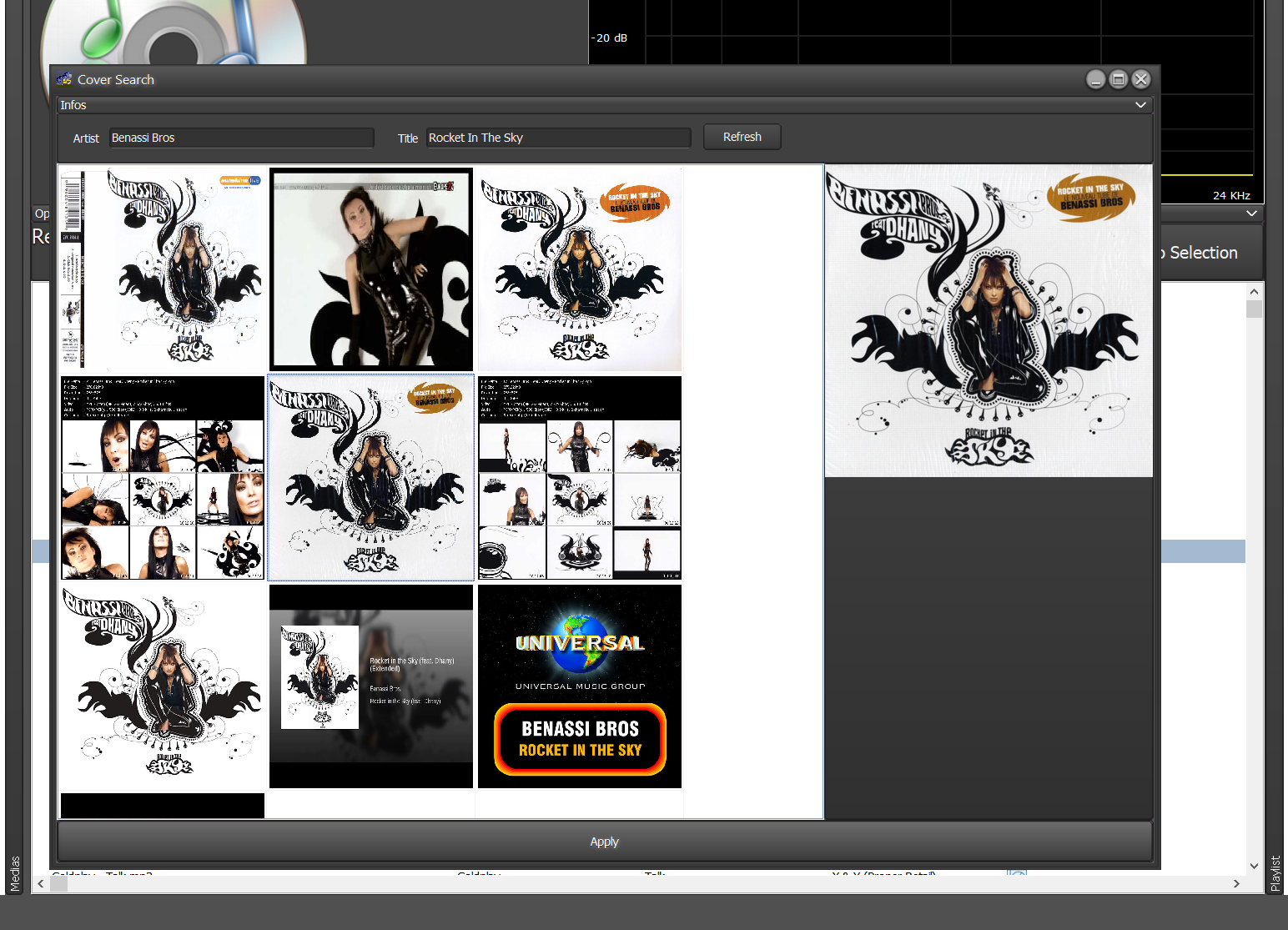The width and height of the screenshot is (1288, 930).
Task: Click the Apply button
Action: (x=605, y=842)
